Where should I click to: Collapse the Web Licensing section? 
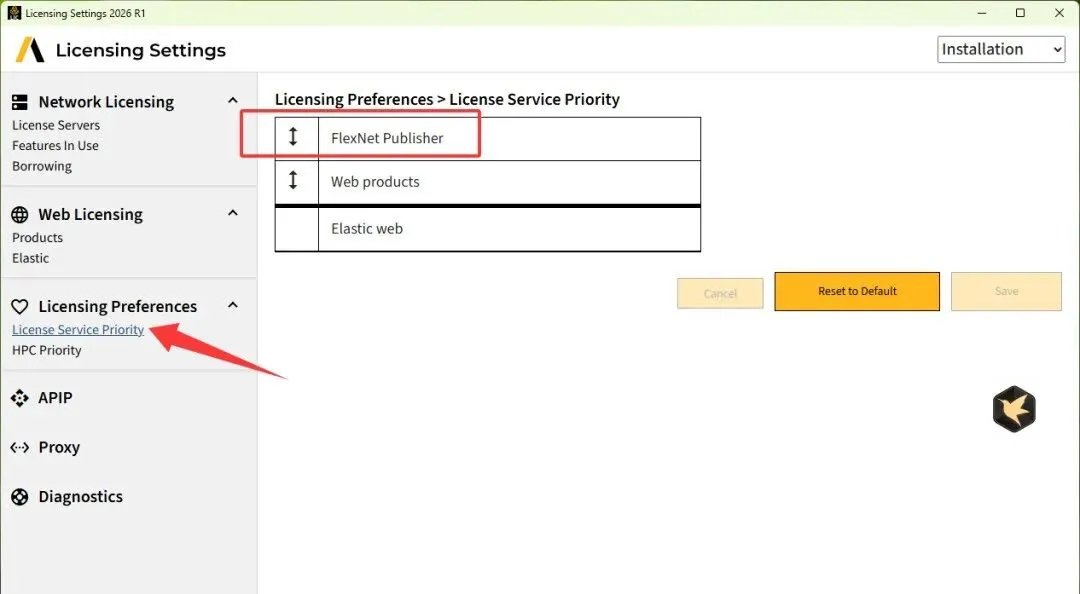point(233,213)
